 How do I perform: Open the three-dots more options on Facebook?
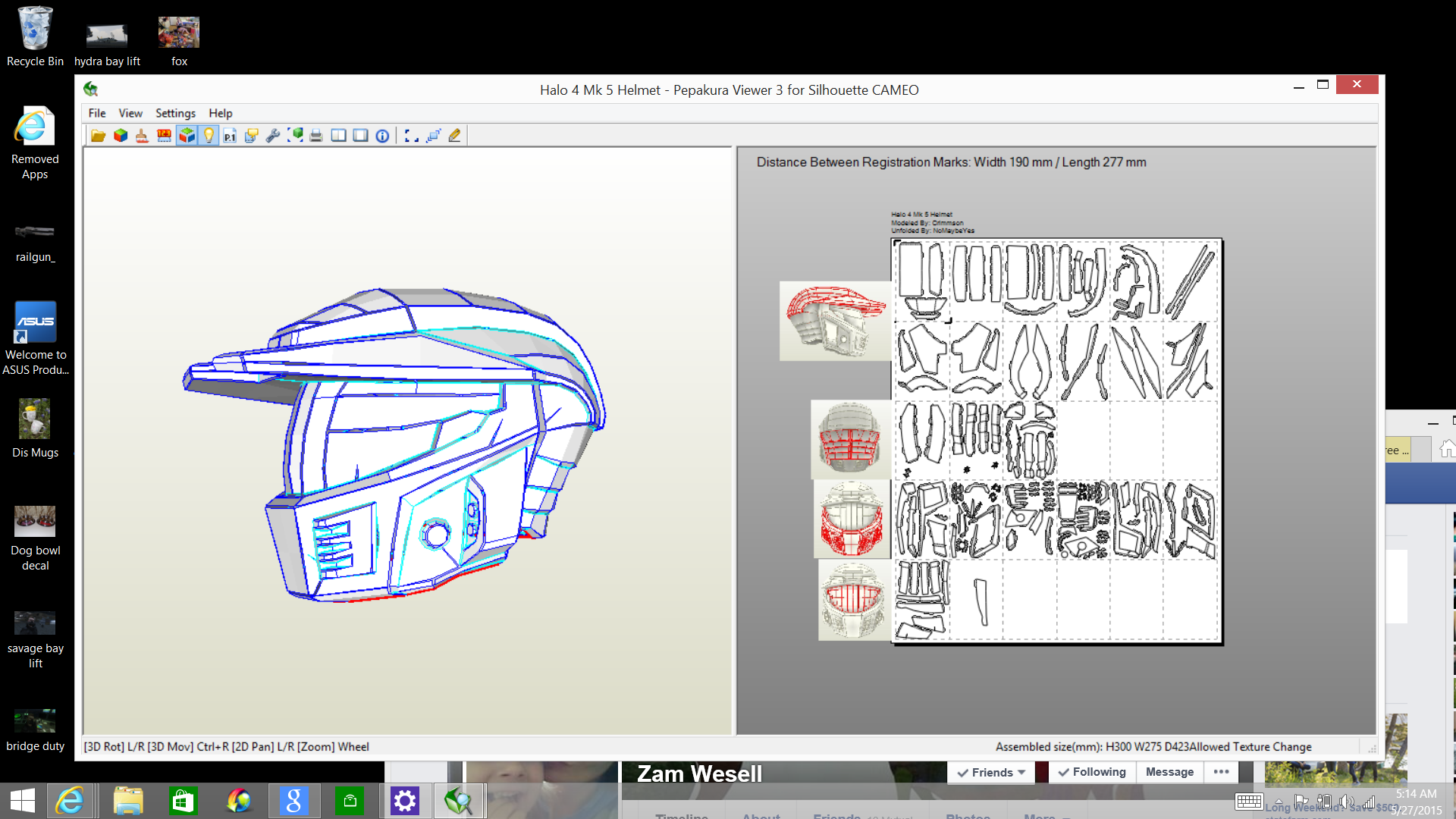(1221, 772)
